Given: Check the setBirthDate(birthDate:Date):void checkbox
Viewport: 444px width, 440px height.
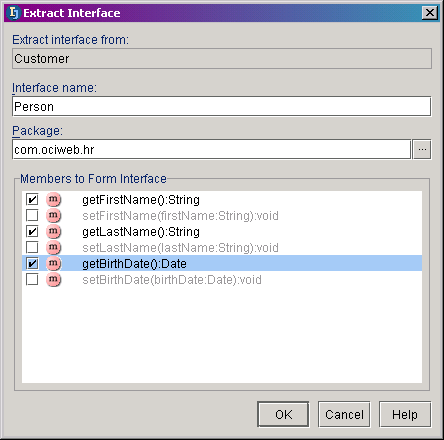Looking at the screenshot, I should coord(32,279).
